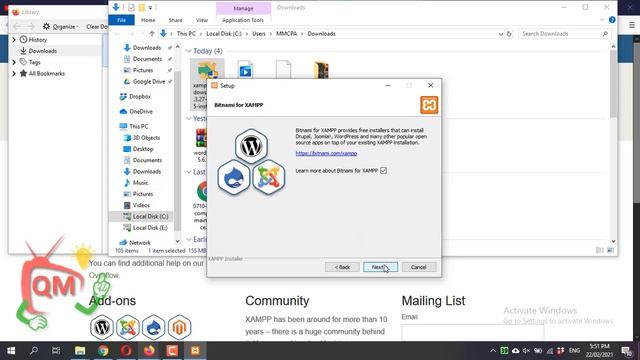
Task: Open Windows taskbar search
Action: click(34, 350)
